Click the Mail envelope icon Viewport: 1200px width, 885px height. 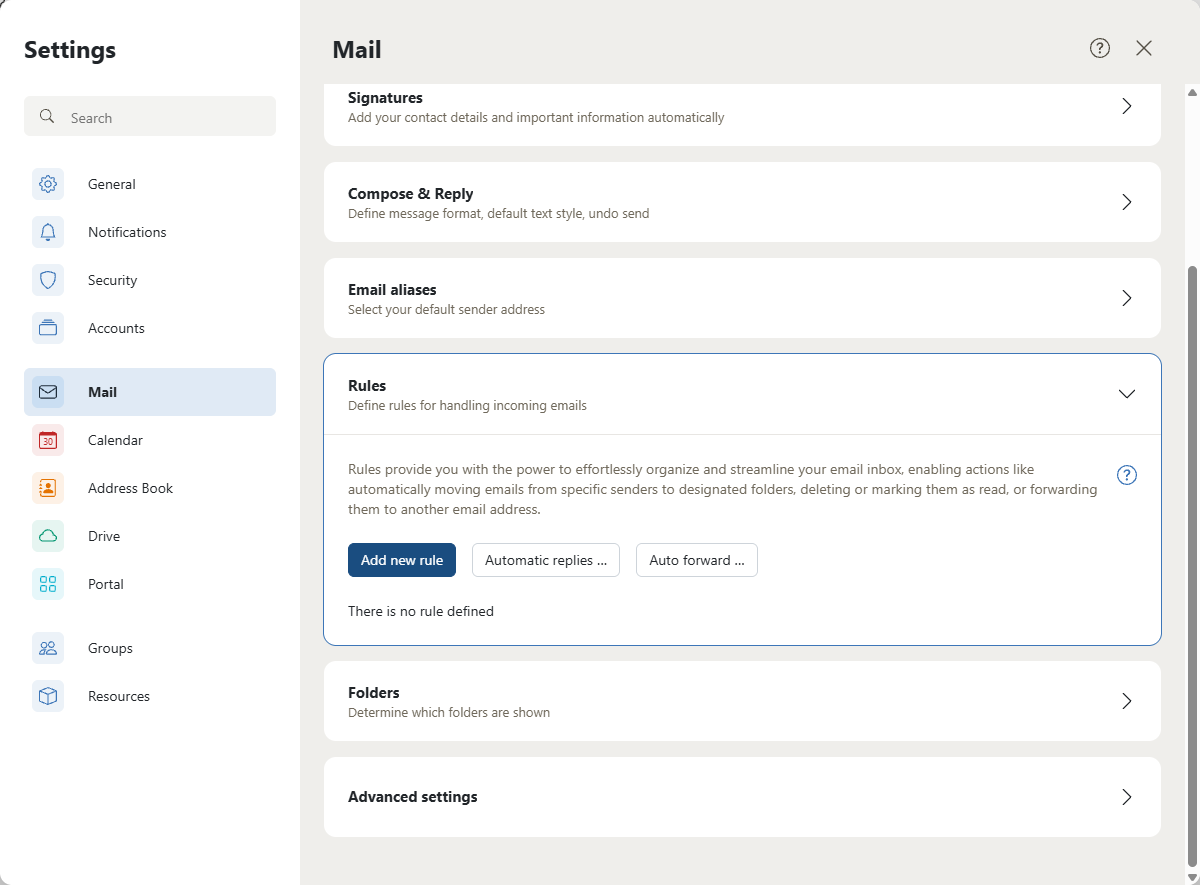coord(48,392)
